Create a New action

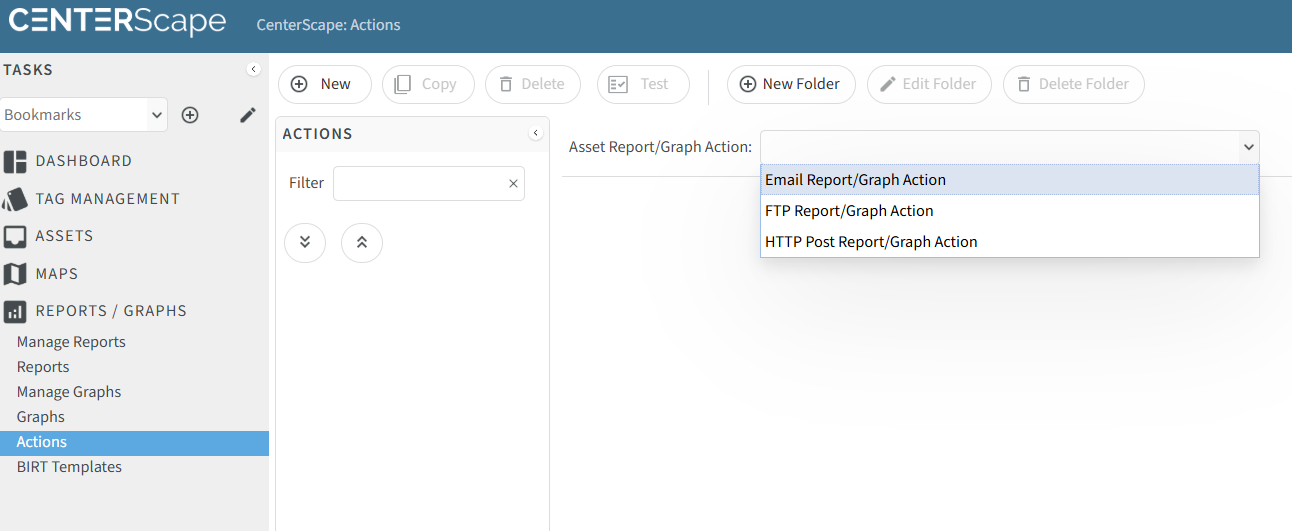click(324, 84)
